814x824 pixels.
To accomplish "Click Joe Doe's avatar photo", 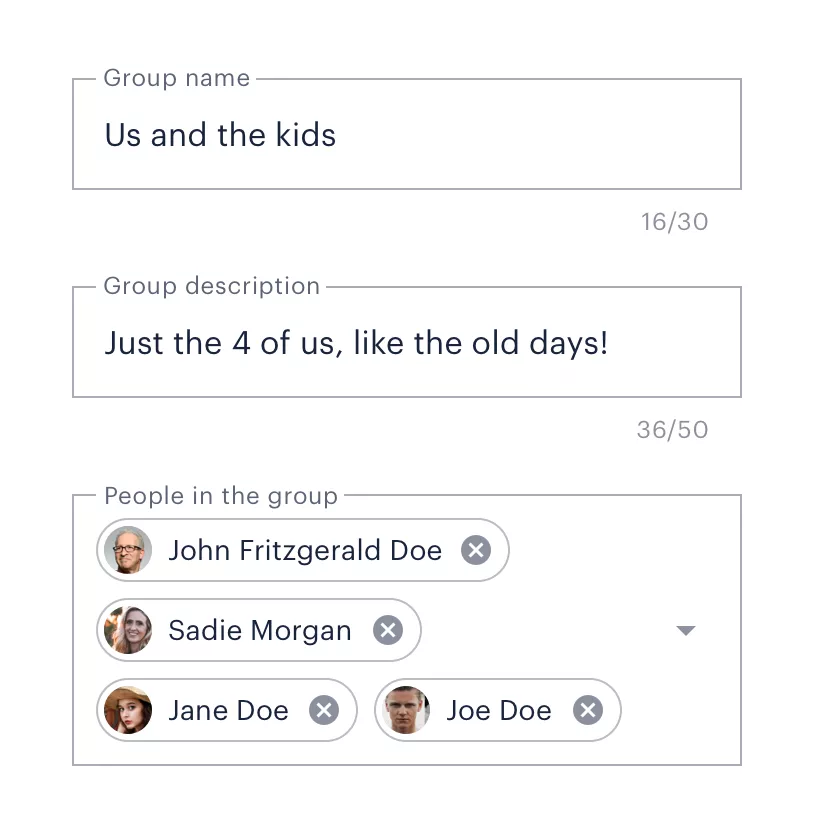I will 406,710.
